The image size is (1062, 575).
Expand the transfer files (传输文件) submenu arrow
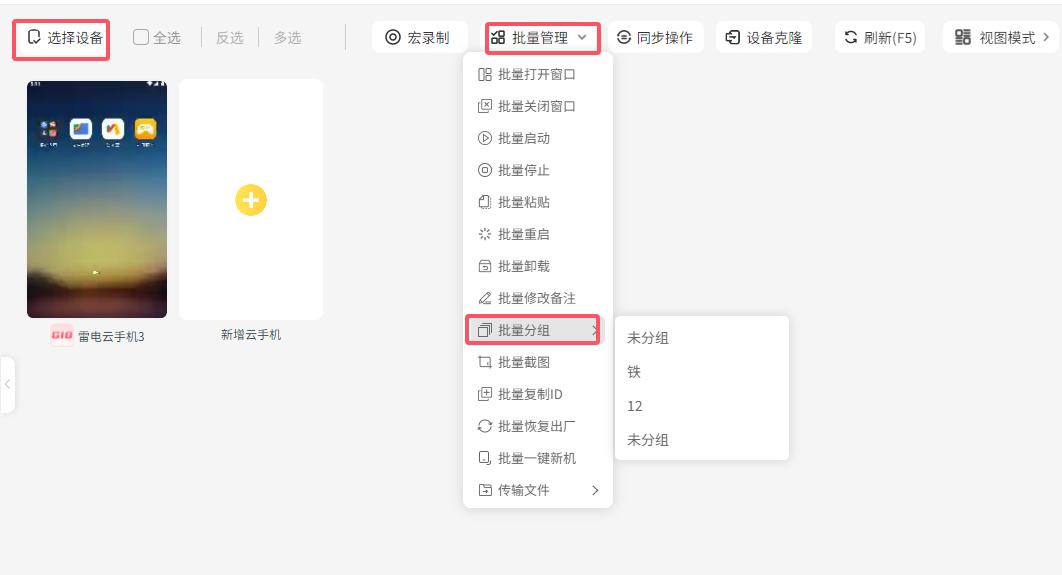click(595, 490)
